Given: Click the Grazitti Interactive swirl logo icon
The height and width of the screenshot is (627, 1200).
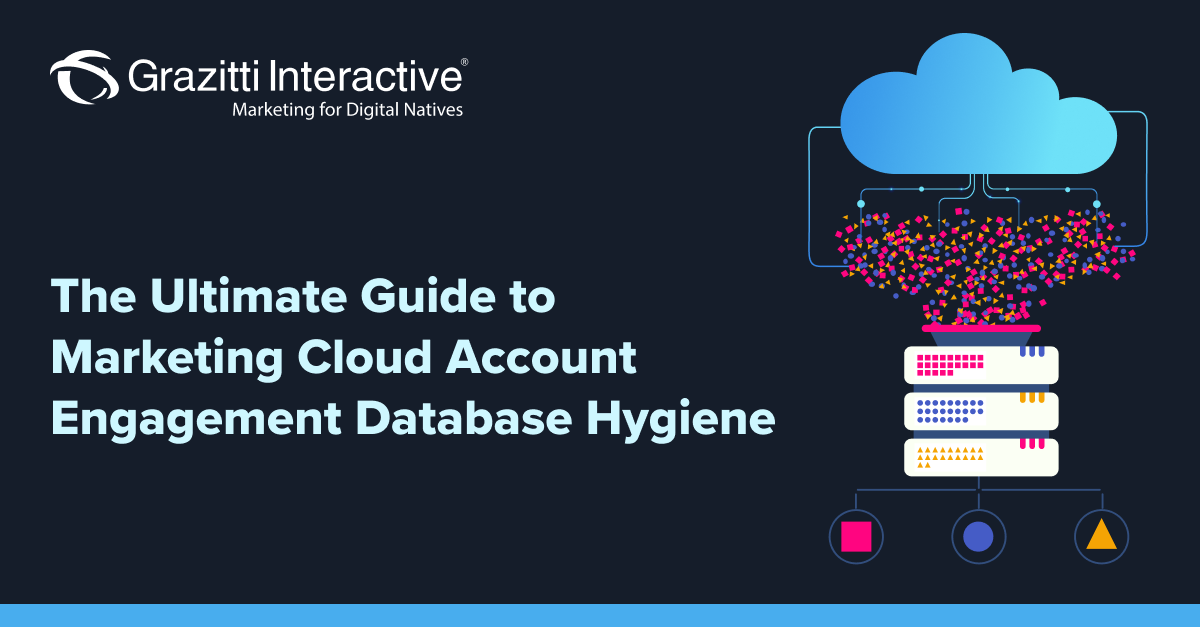Looking at the screenshot, I should (84, 75).
